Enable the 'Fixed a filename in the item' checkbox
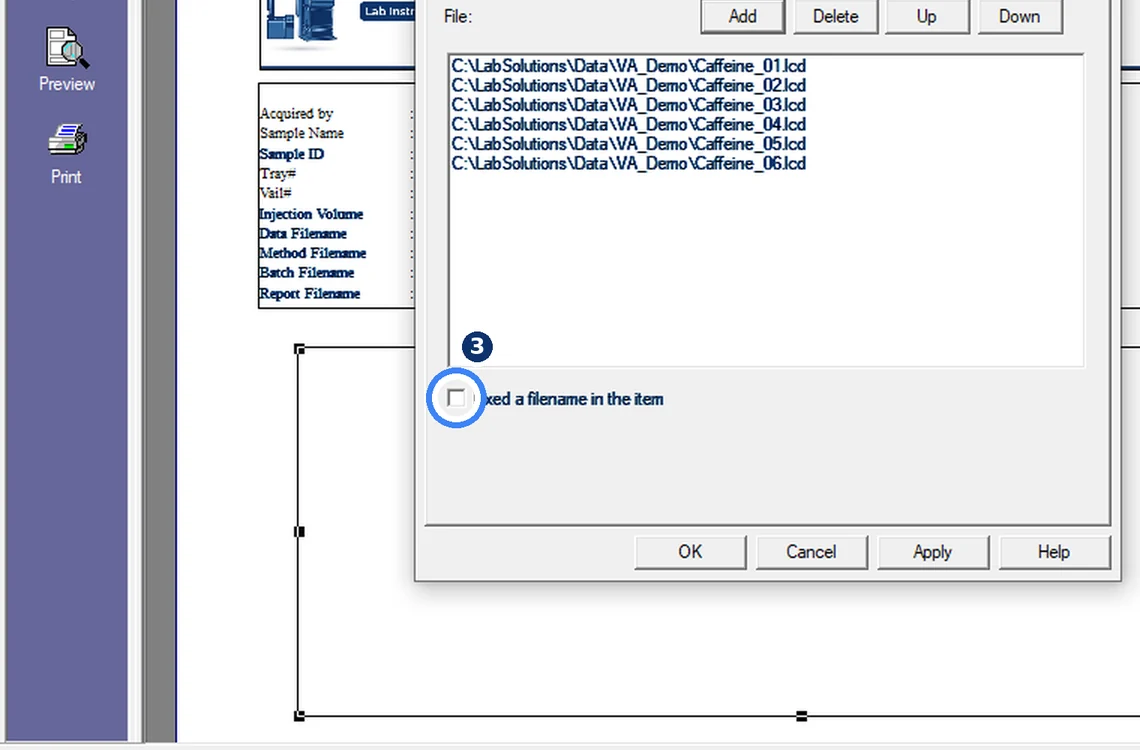This screenshot has width=1140, height=750. (456, 398)
